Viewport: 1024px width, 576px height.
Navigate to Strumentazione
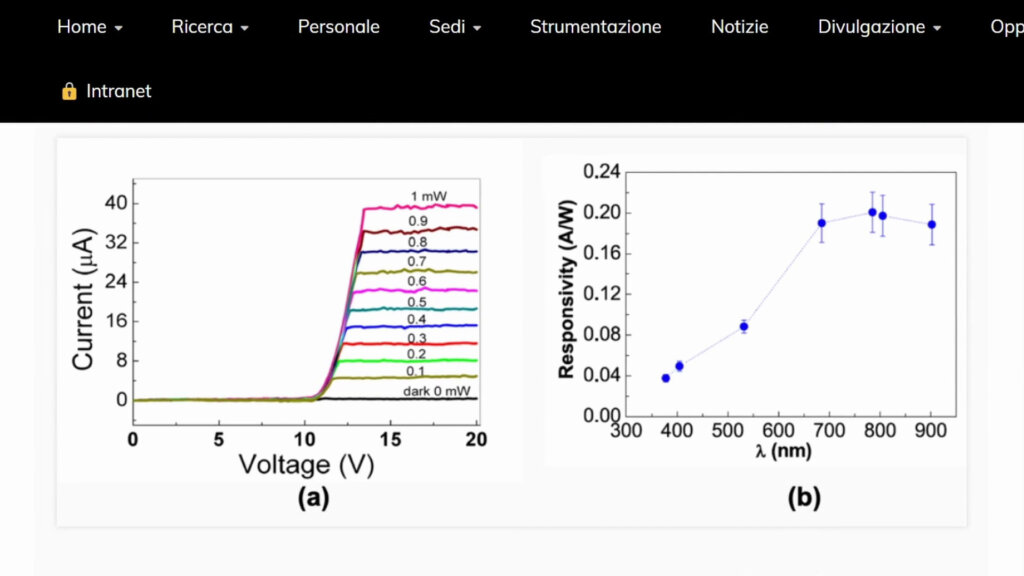coord(595,27)
